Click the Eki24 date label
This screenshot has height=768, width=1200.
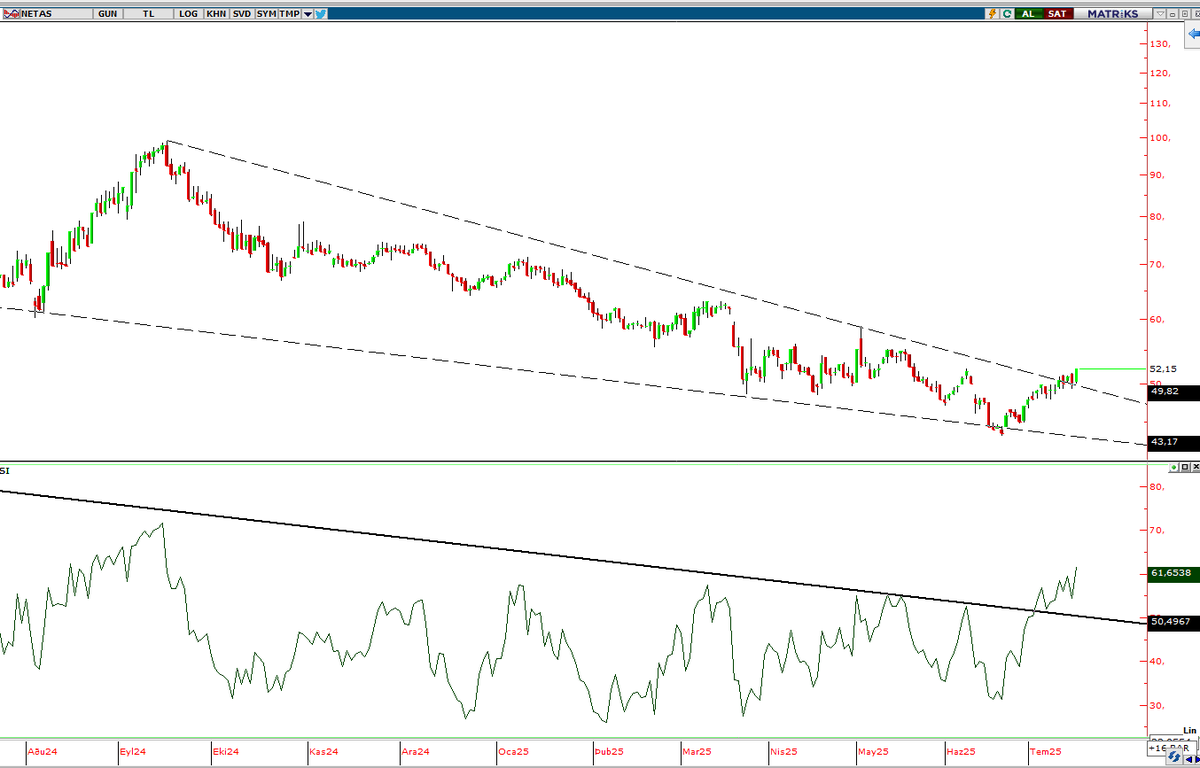(x=226, y=751)
